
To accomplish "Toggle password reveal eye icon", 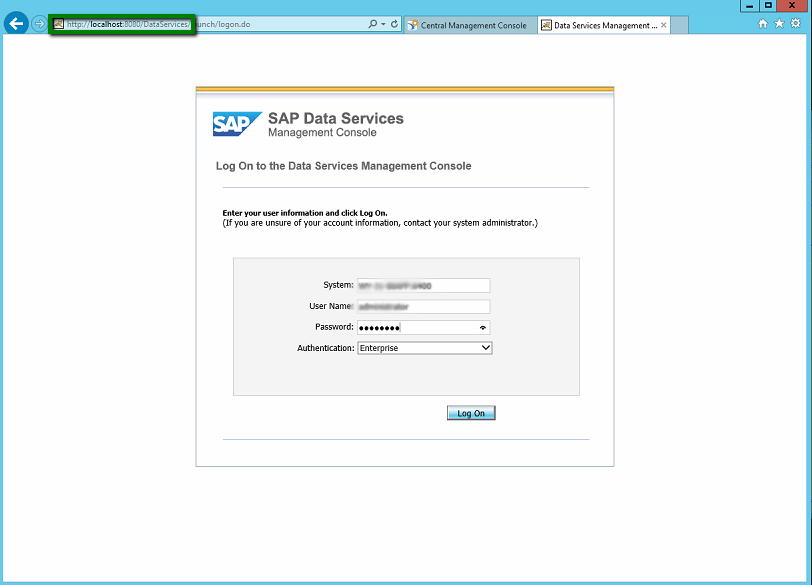I will tap(483, 327).
